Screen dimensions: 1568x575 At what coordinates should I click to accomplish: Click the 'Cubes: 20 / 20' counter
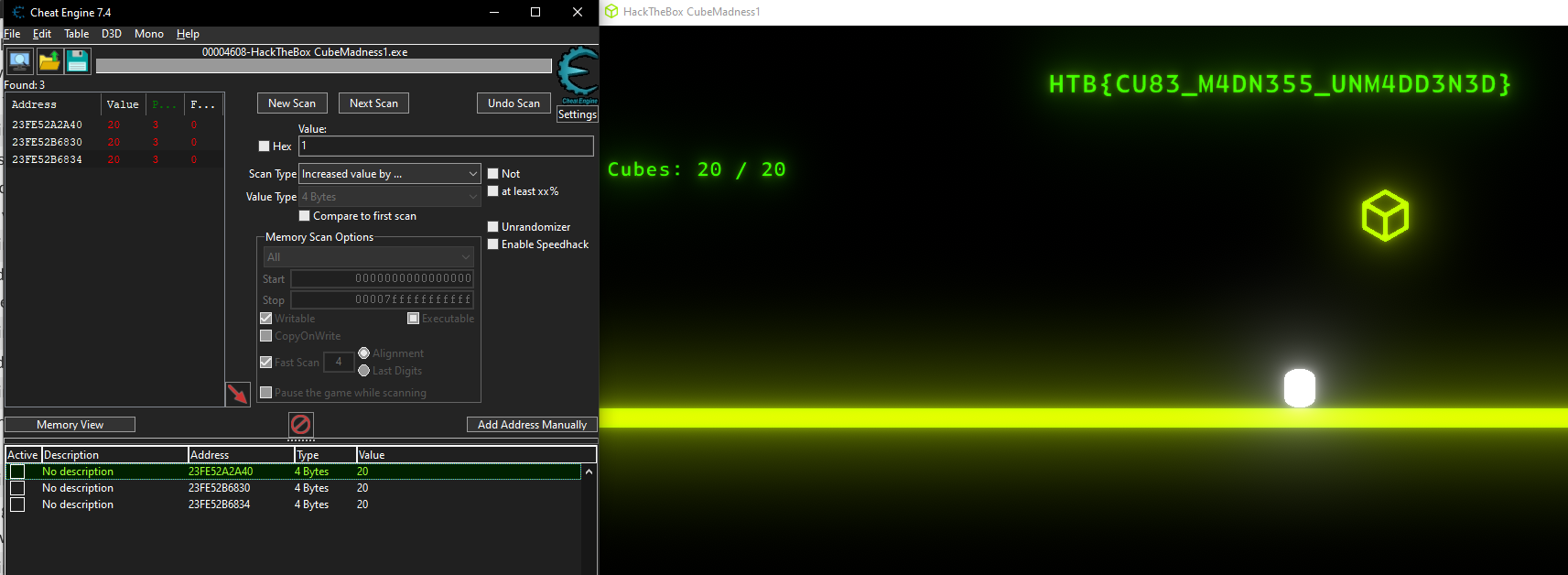click(x=697, y=169)
